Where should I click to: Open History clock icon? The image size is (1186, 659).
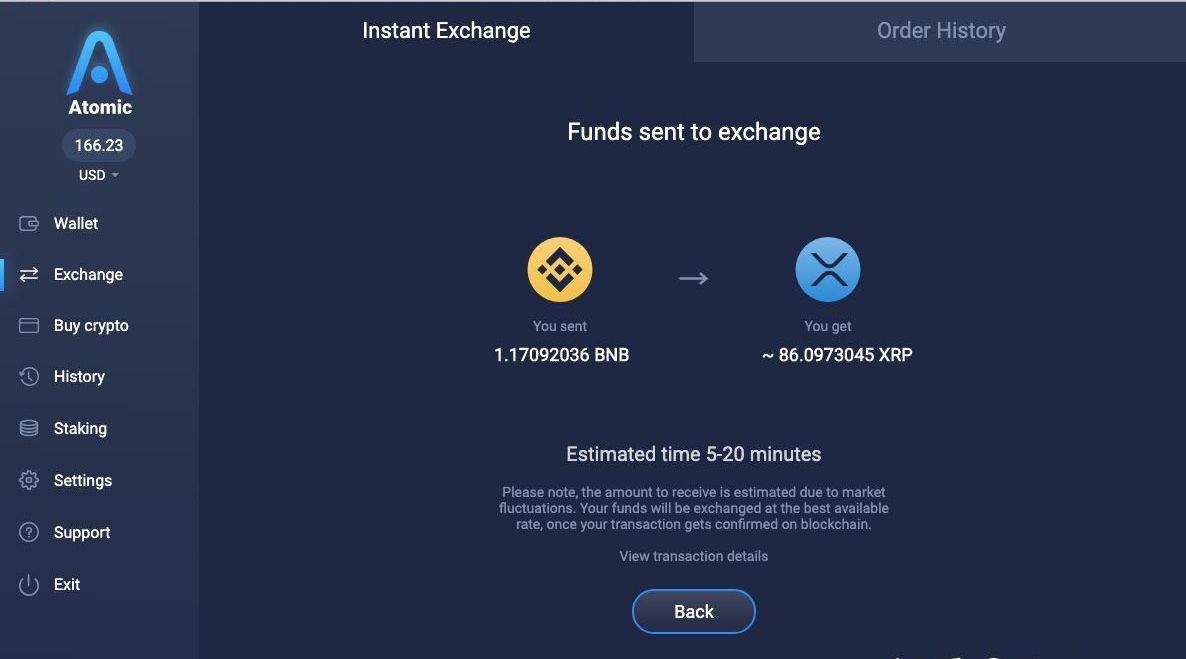[x=29, y=377]
